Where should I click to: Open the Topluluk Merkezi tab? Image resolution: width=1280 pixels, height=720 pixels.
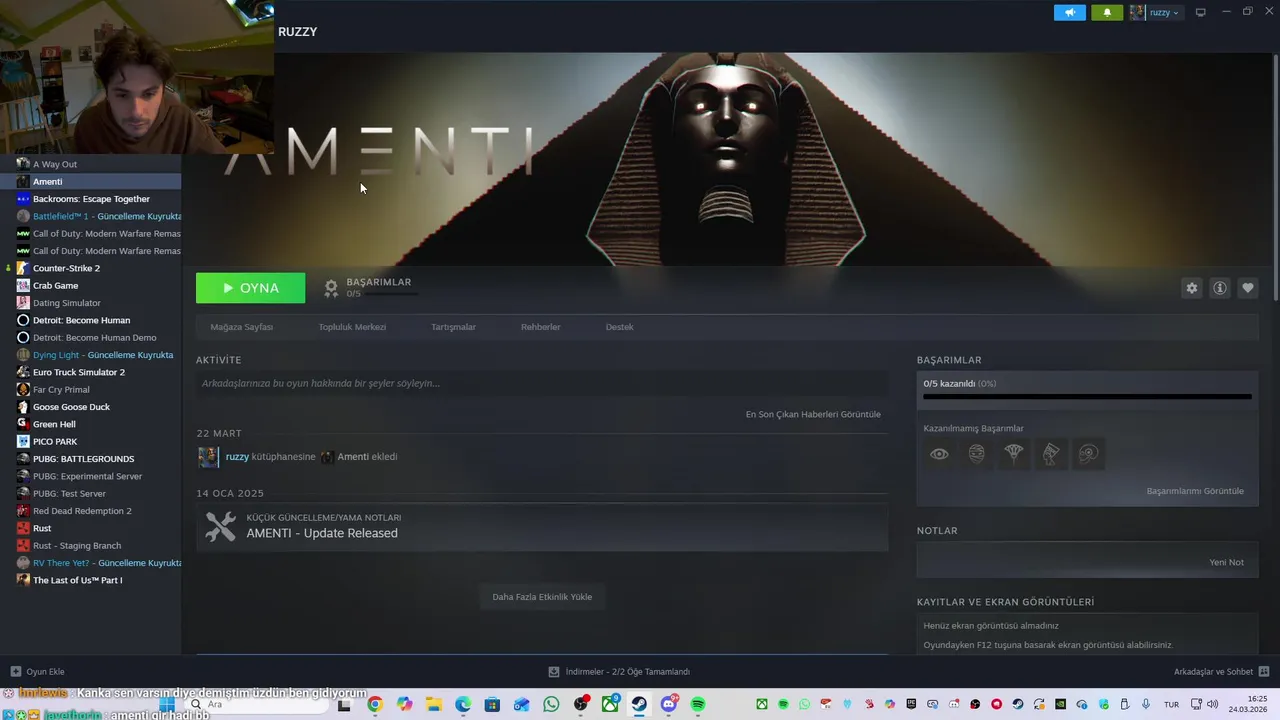(352, 327)
